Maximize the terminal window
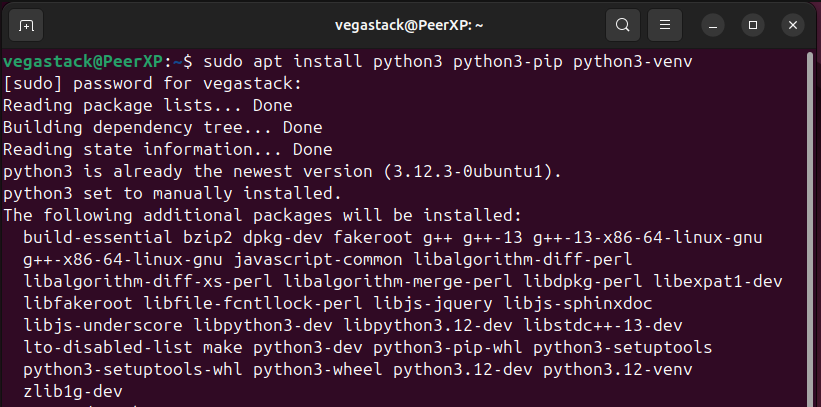The image size is (821, 407). pos(754,24)
